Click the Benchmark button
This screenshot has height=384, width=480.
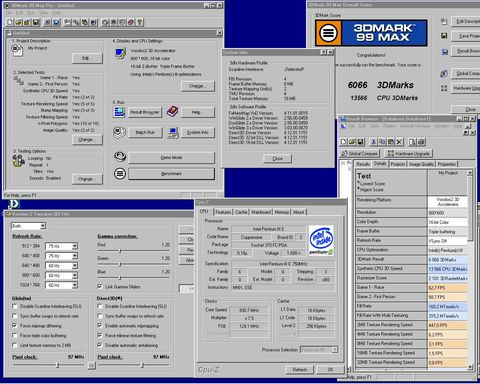[171, 174]
